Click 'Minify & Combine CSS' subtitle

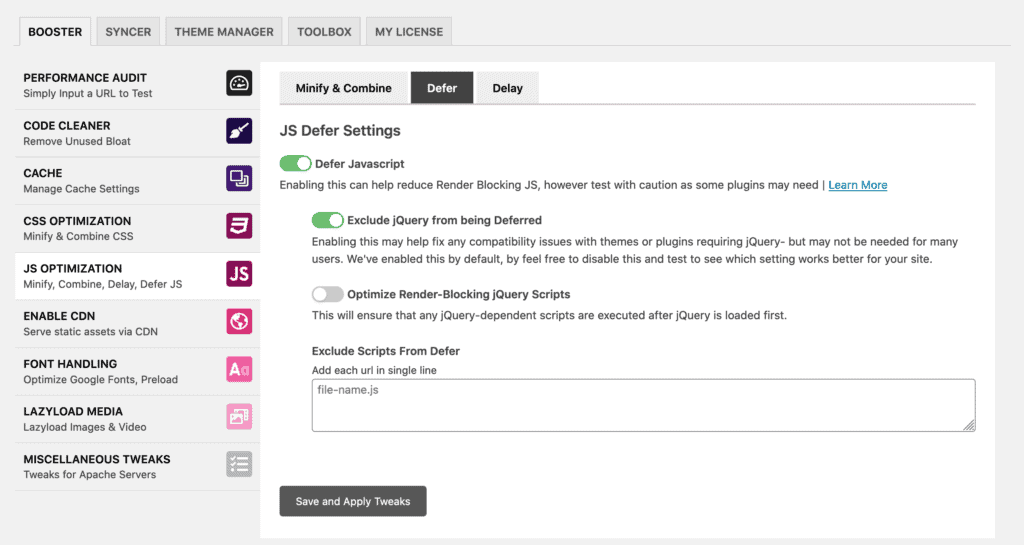(x=78, y=236)
